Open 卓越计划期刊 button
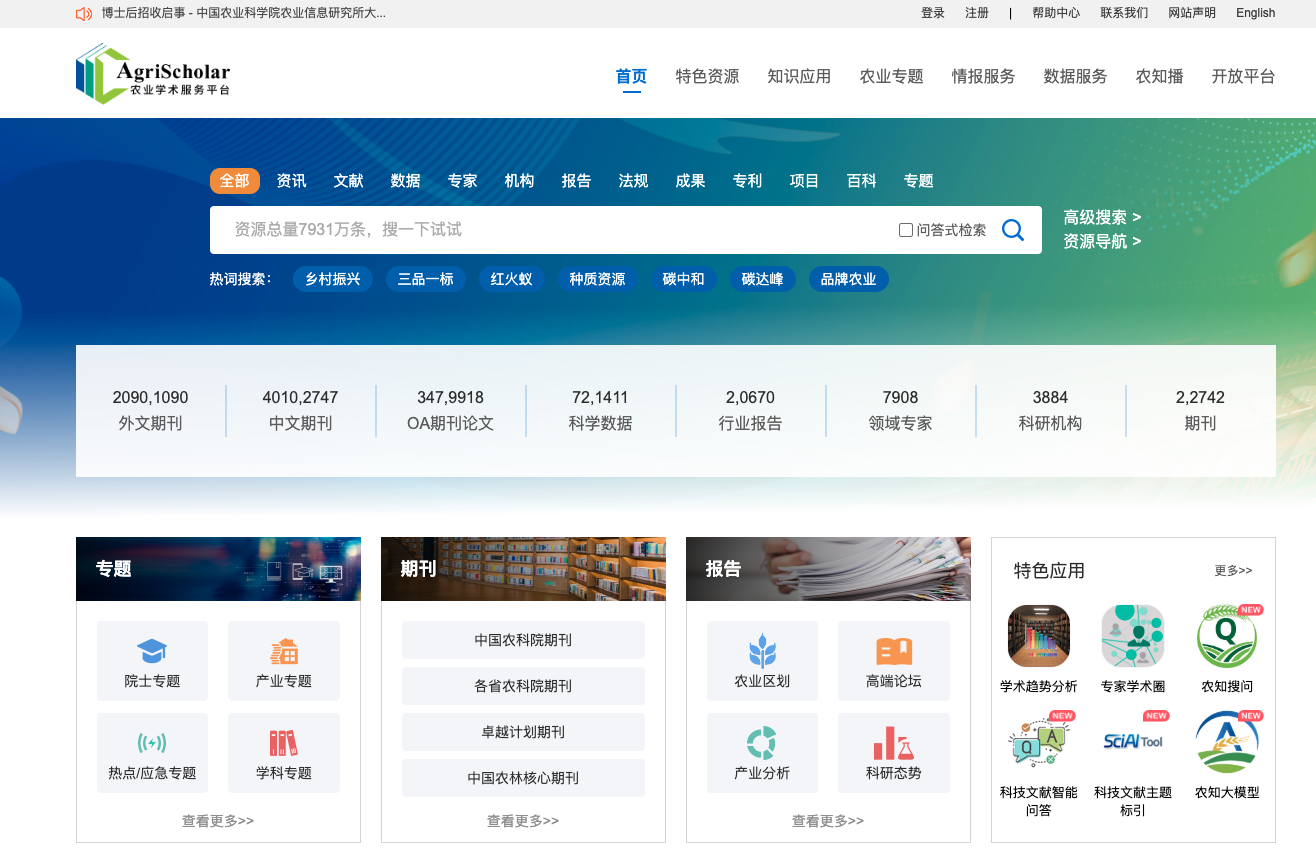The width and height of the screenshot is (1316, 863). click(x=523, y=732)
